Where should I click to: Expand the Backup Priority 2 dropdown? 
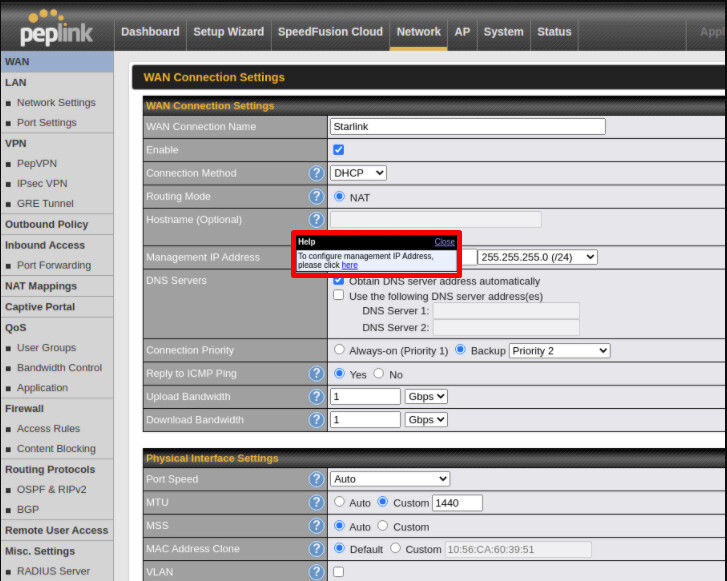click(x=558, y=351)
